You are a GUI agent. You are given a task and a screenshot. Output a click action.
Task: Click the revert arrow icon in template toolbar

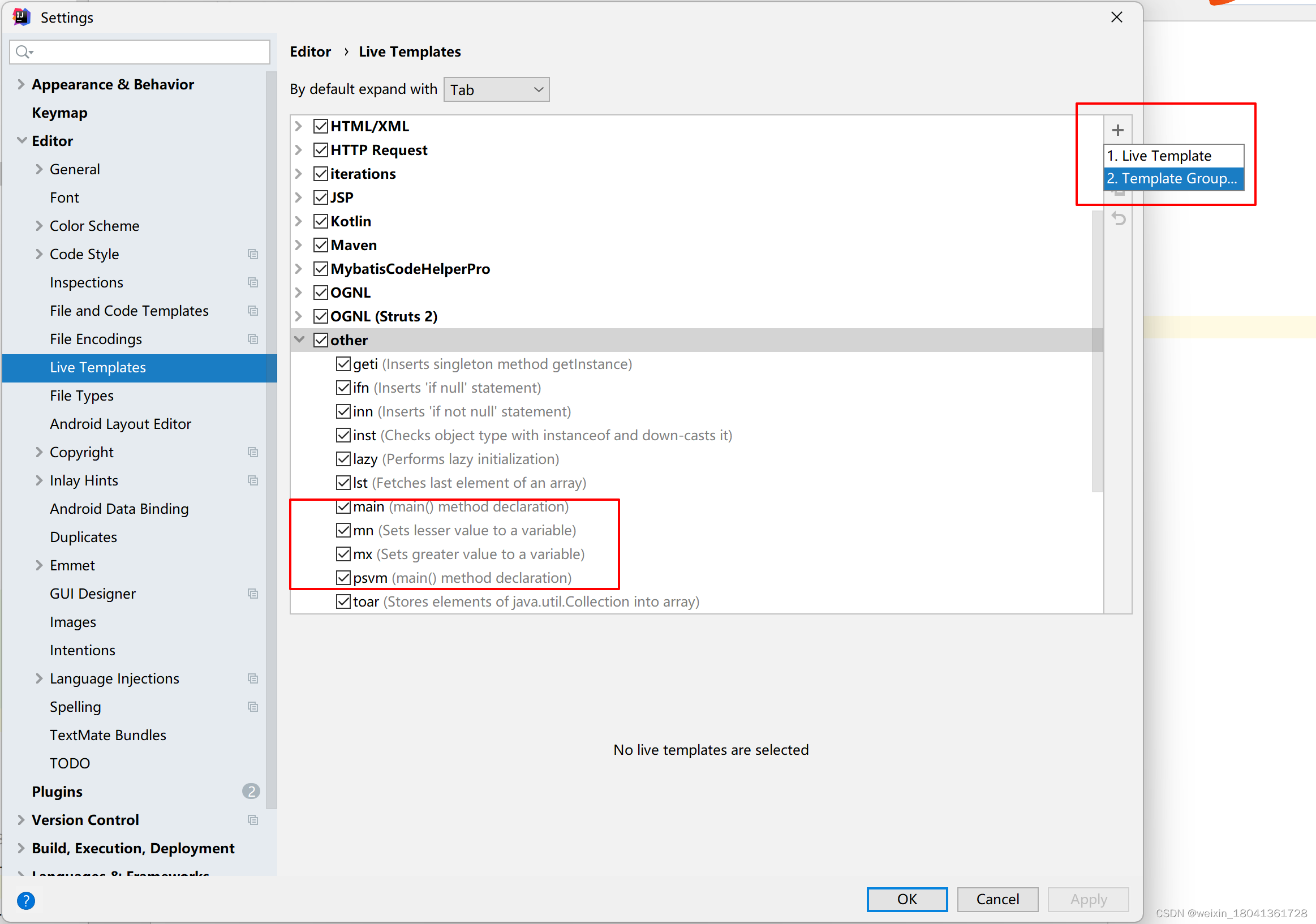click(x=1118, y=218)
